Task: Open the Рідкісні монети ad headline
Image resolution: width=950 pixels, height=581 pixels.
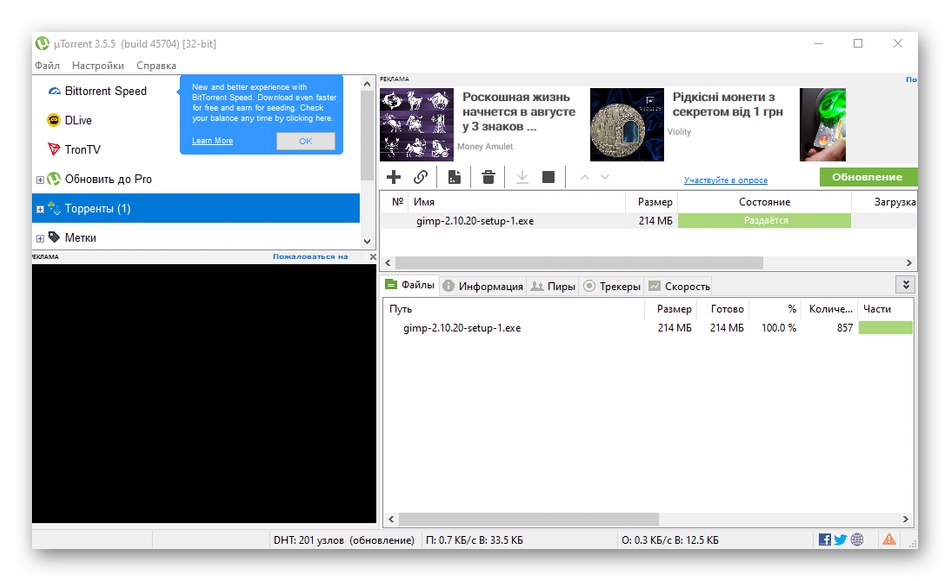Action: click(728, 104)
